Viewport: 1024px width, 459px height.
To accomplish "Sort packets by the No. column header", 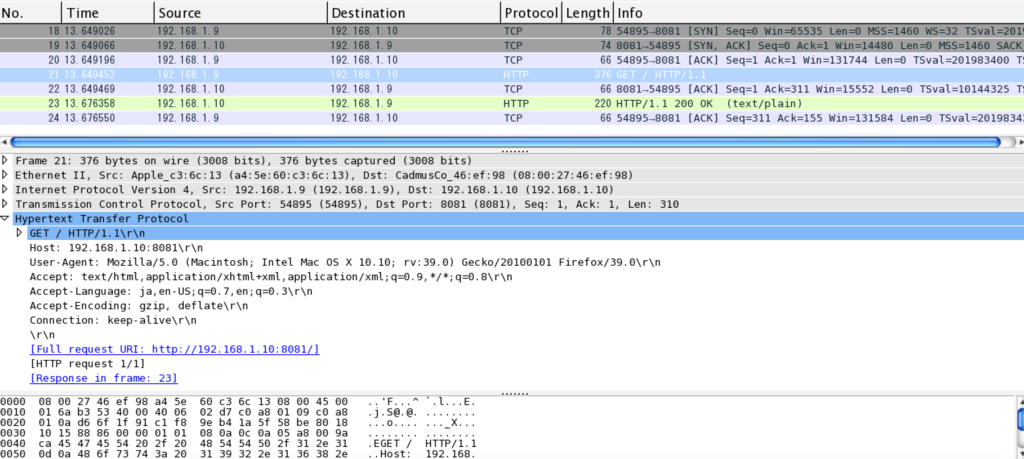I will [31, 12].
